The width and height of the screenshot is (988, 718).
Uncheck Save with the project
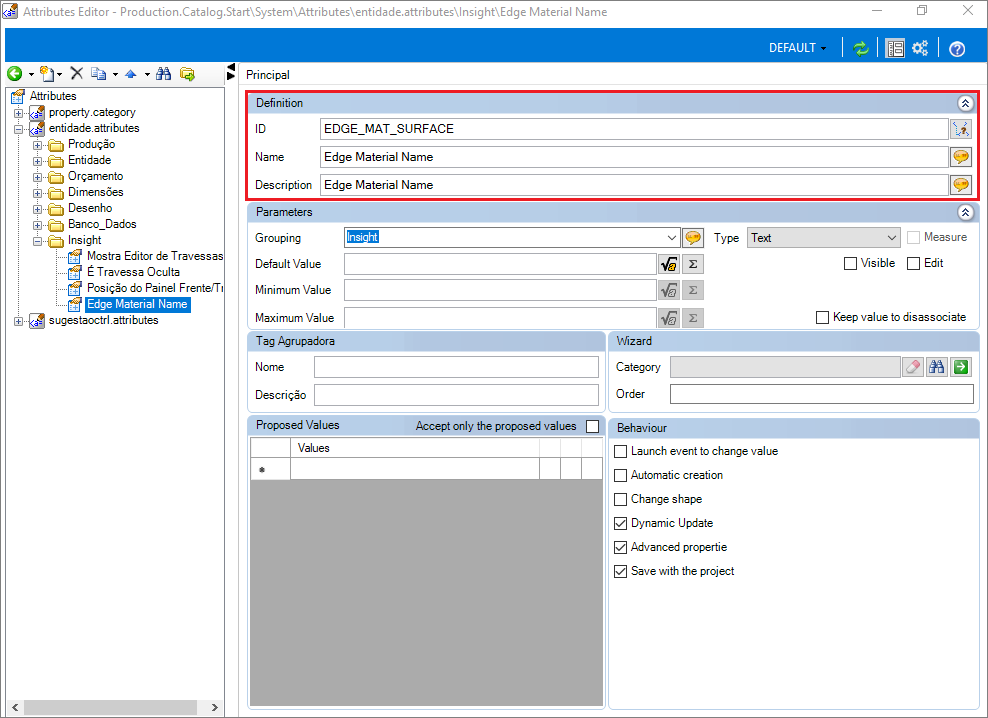click(x=621, y=571)
